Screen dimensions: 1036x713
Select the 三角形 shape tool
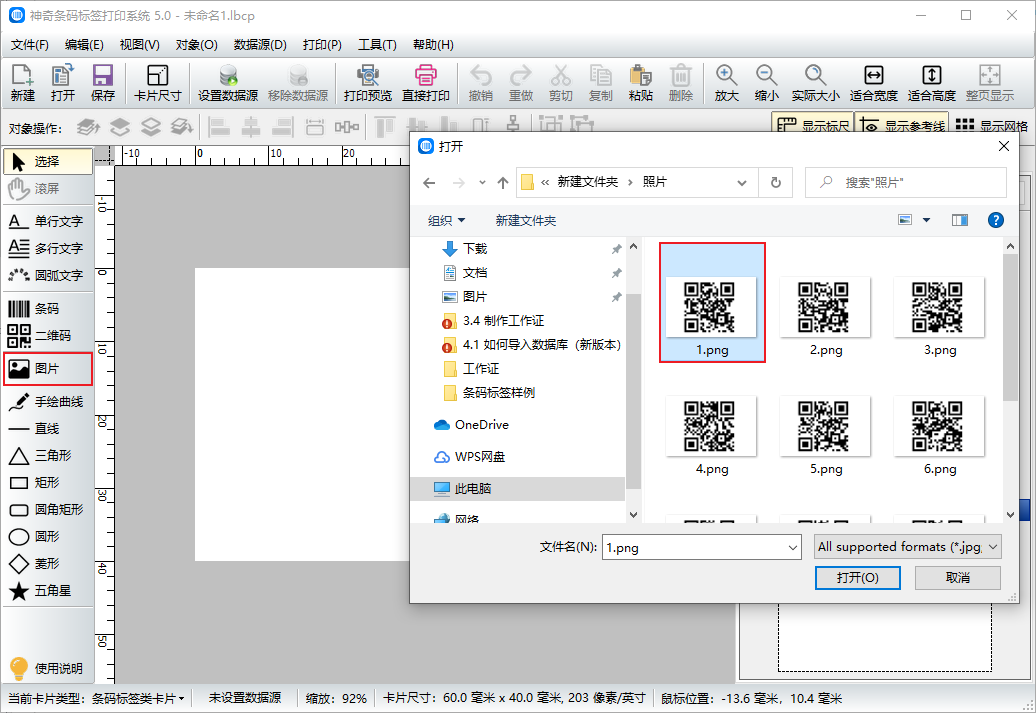pos(48,455)
